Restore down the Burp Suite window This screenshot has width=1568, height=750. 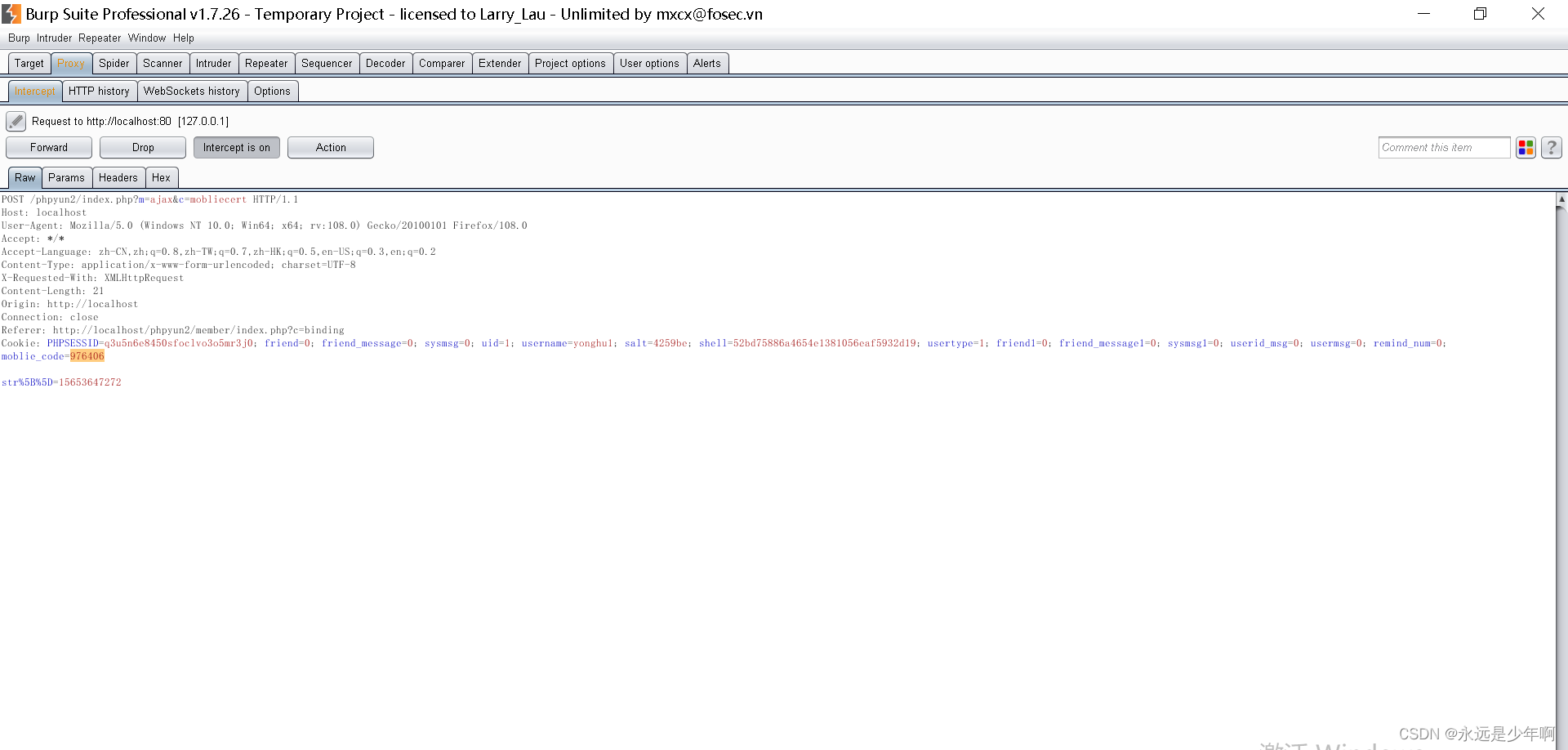(1480, 14)
